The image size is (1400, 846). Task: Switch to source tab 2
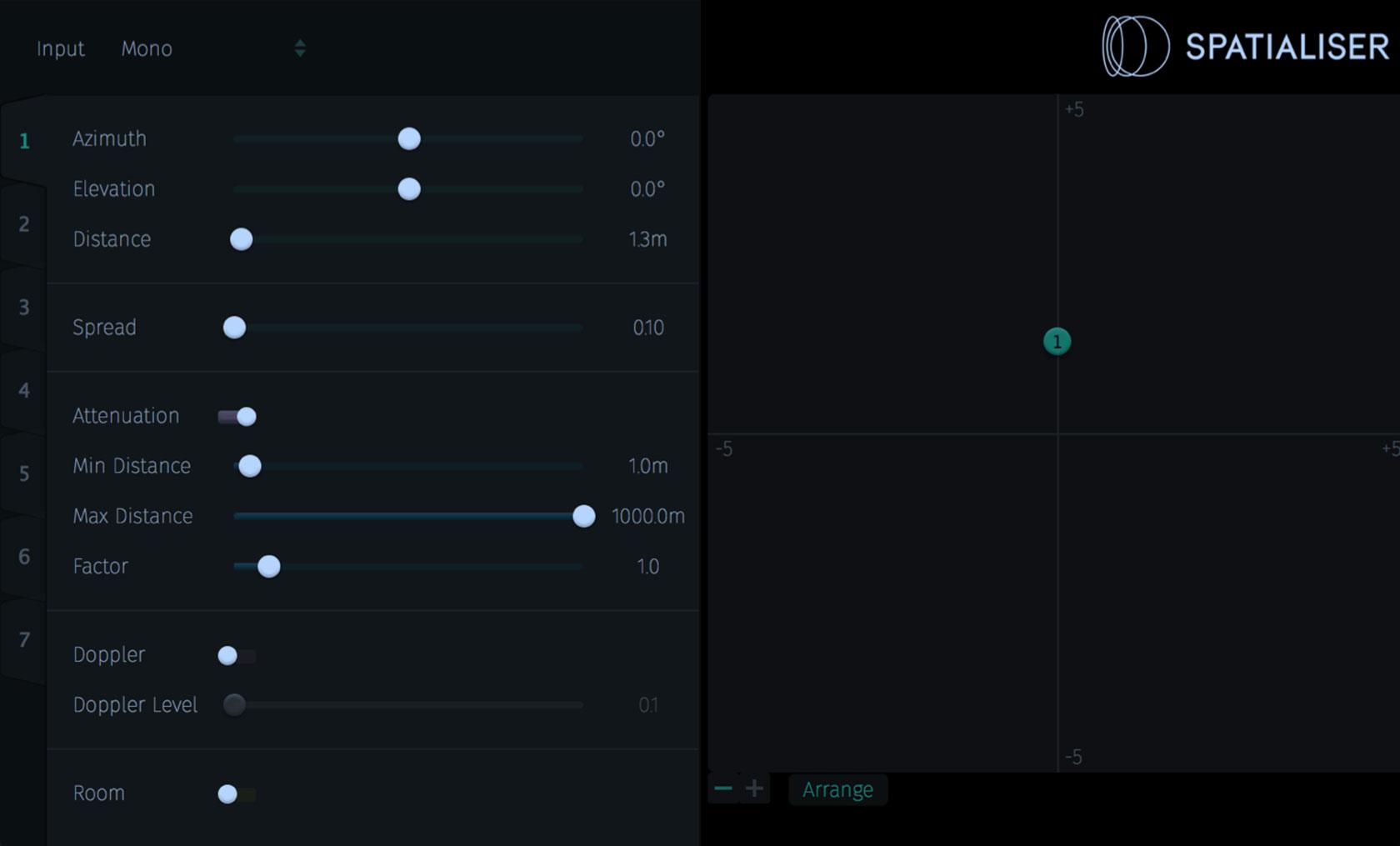tap(24, 224)
